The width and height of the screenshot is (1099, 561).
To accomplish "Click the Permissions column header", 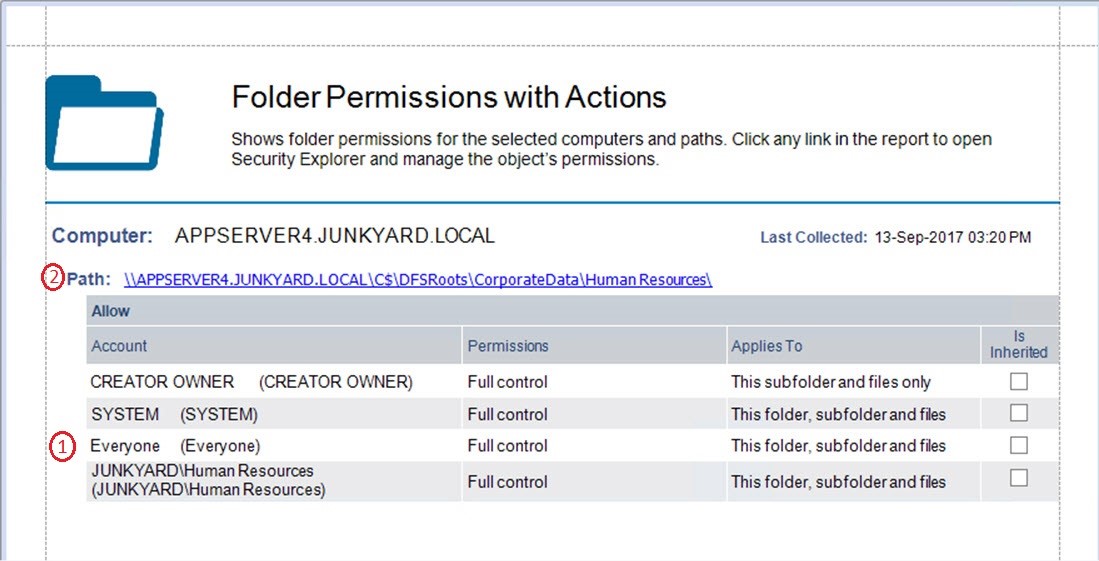I will pos(508,346).
